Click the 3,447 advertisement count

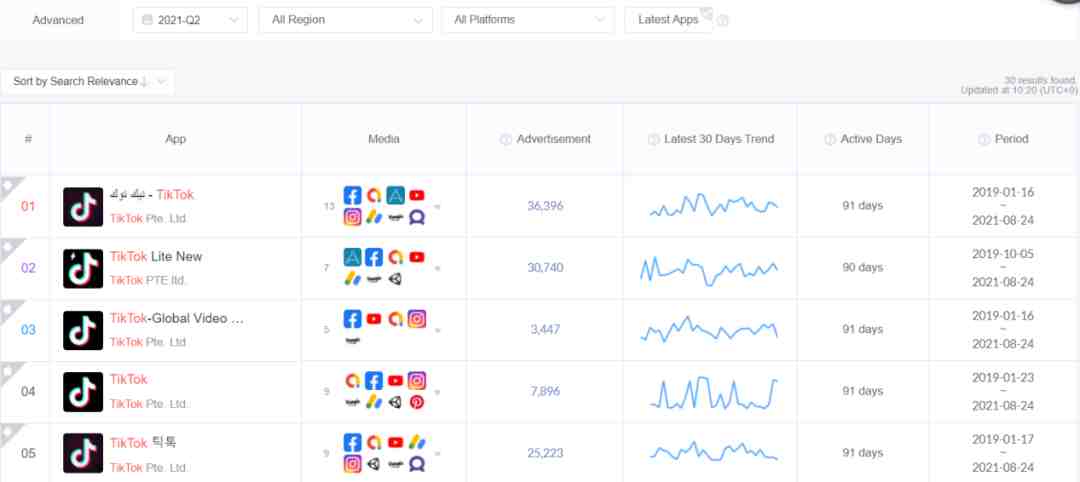(545, 330)
